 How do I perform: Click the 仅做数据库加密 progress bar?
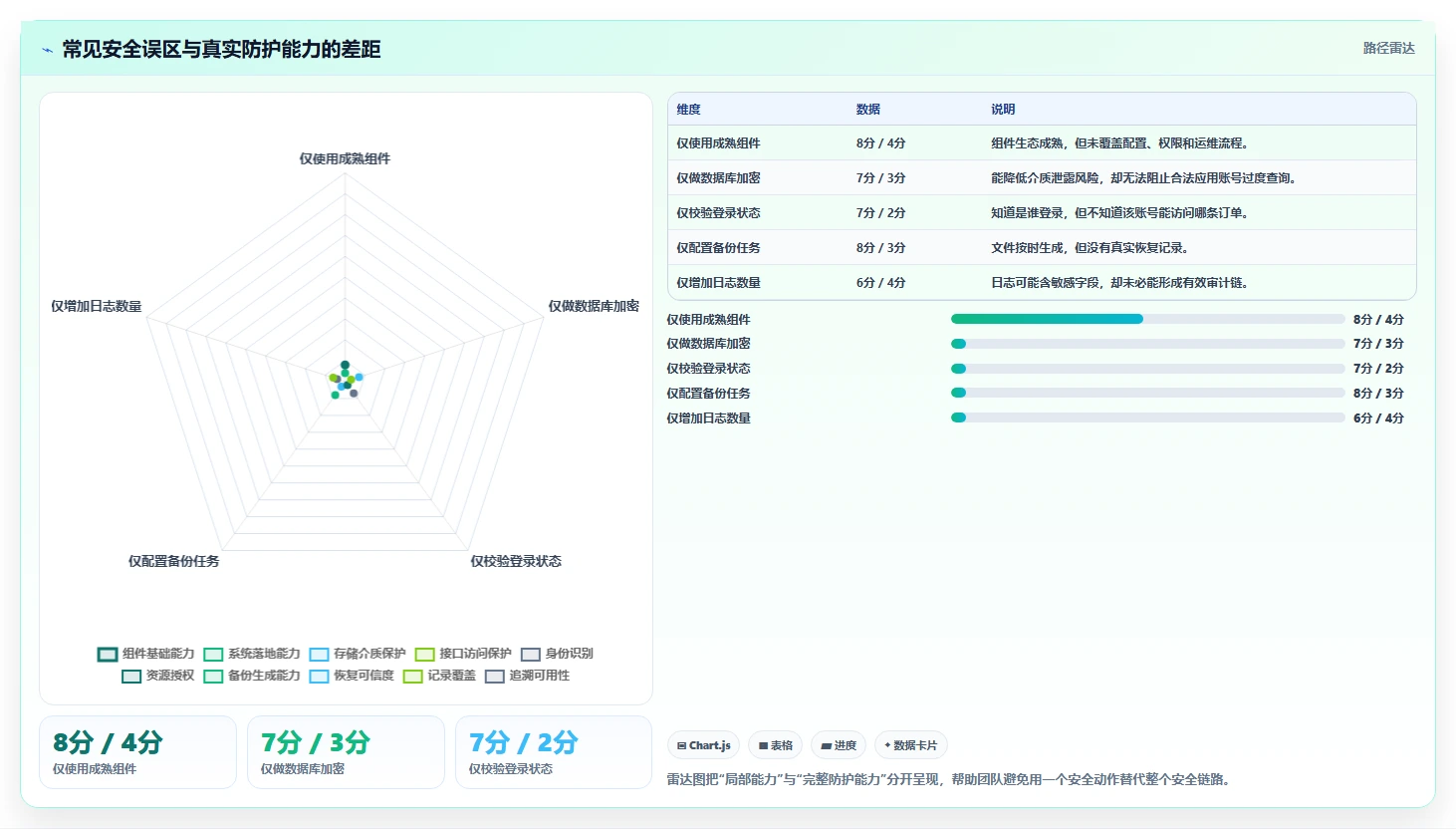coord(1147,344)
